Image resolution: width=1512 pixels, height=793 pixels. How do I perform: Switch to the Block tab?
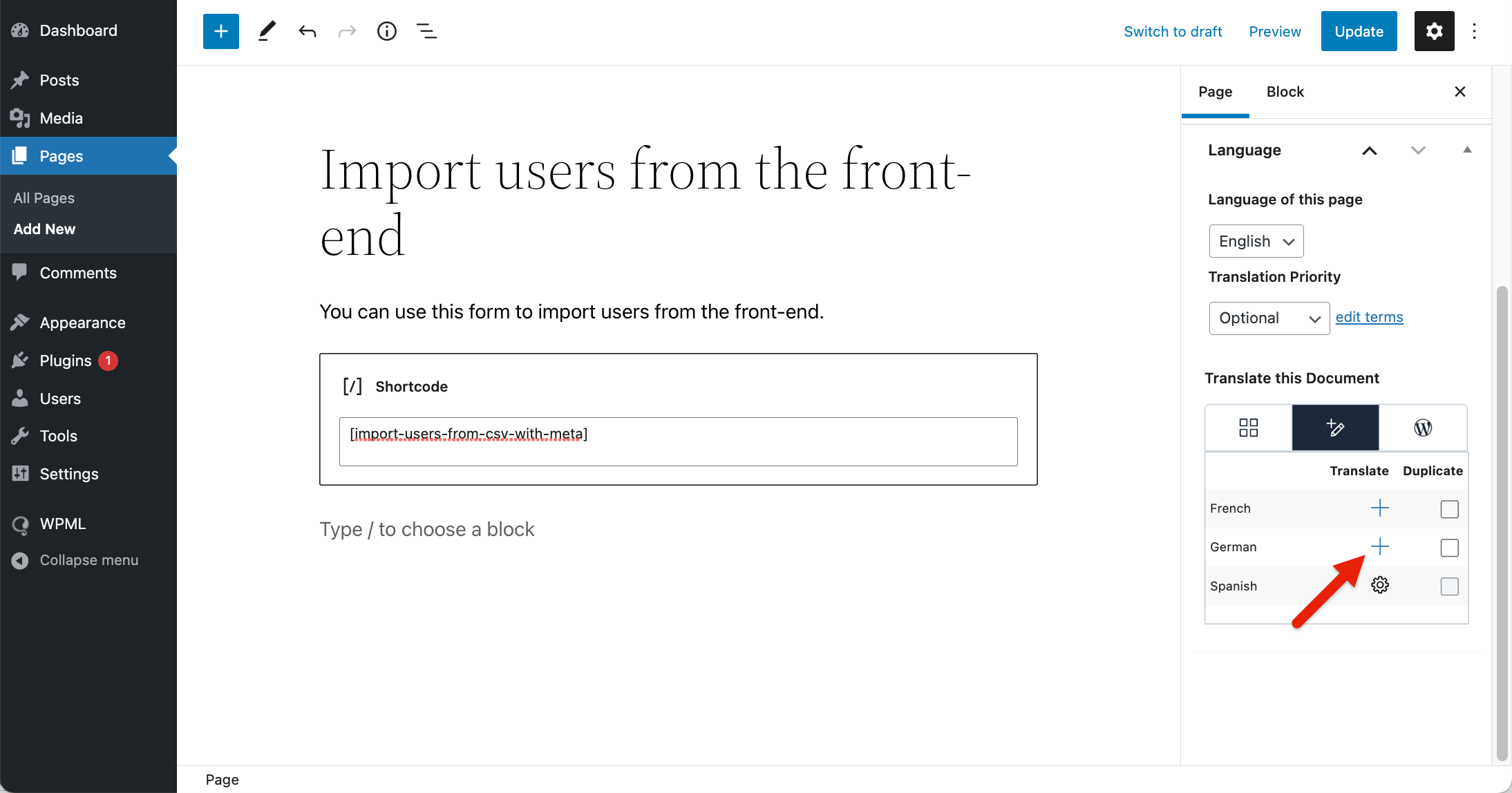click(1285, 92)
